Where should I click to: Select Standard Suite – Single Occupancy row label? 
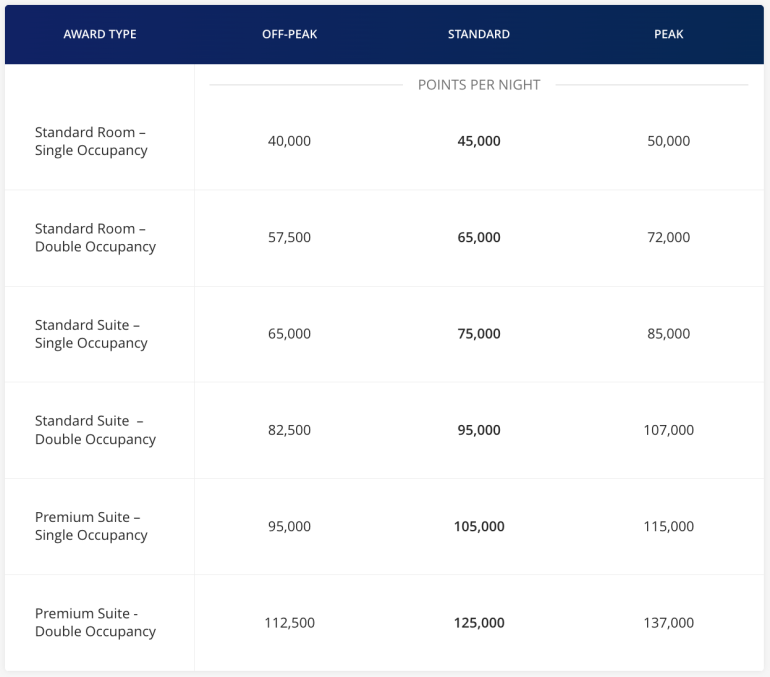pos(91,334)
